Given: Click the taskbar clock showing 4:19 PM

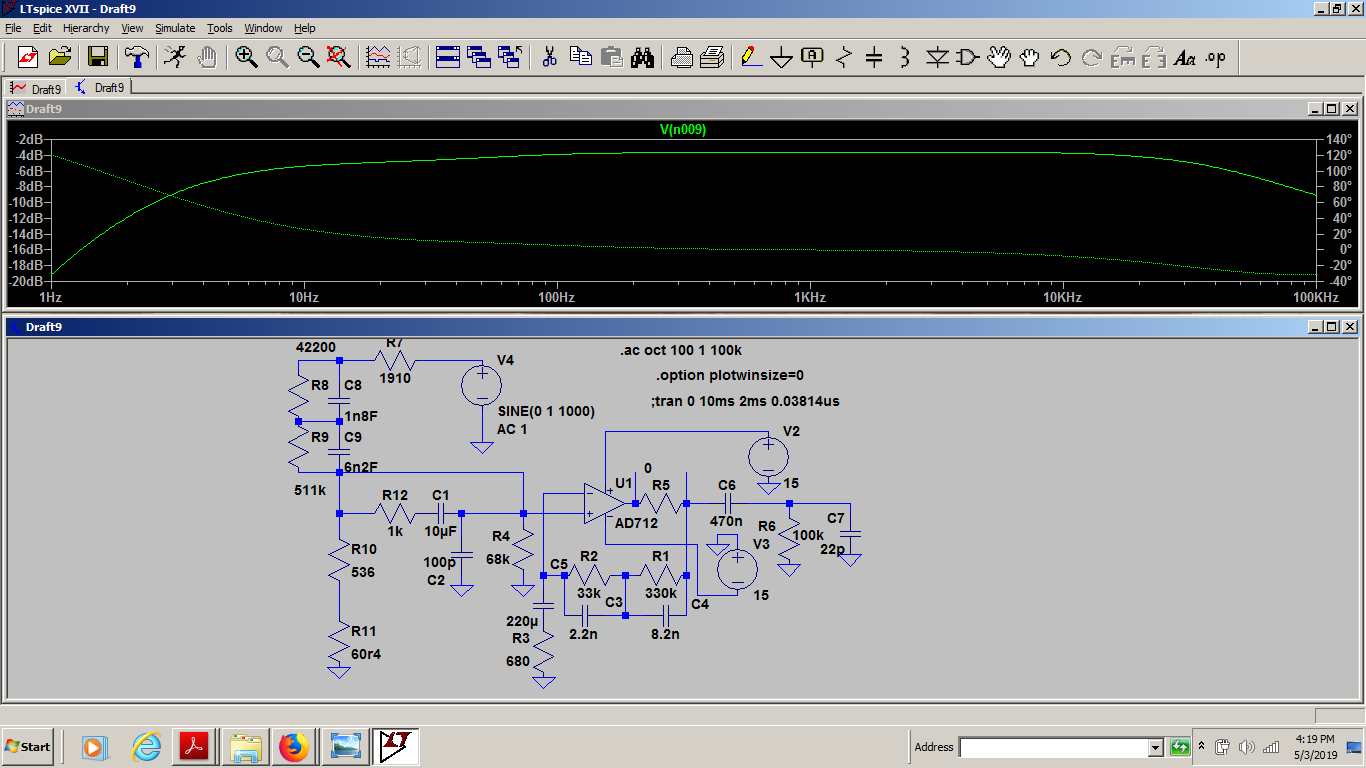Looking at the screenshot, I should (1314, 739).
